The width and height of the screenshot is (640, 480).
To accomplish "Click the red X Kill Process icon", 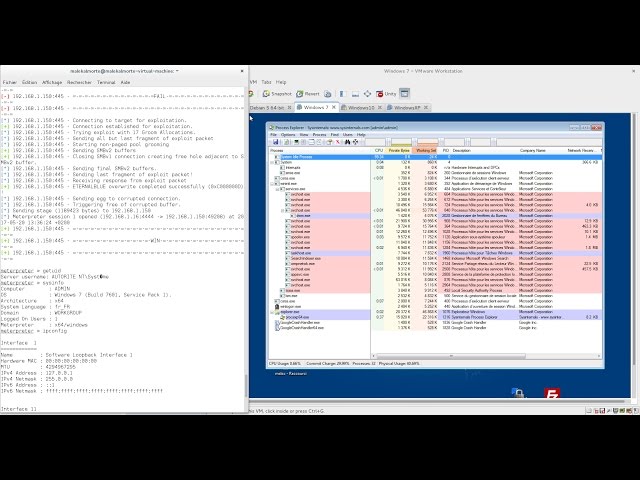I will click(x=338, y=142).
